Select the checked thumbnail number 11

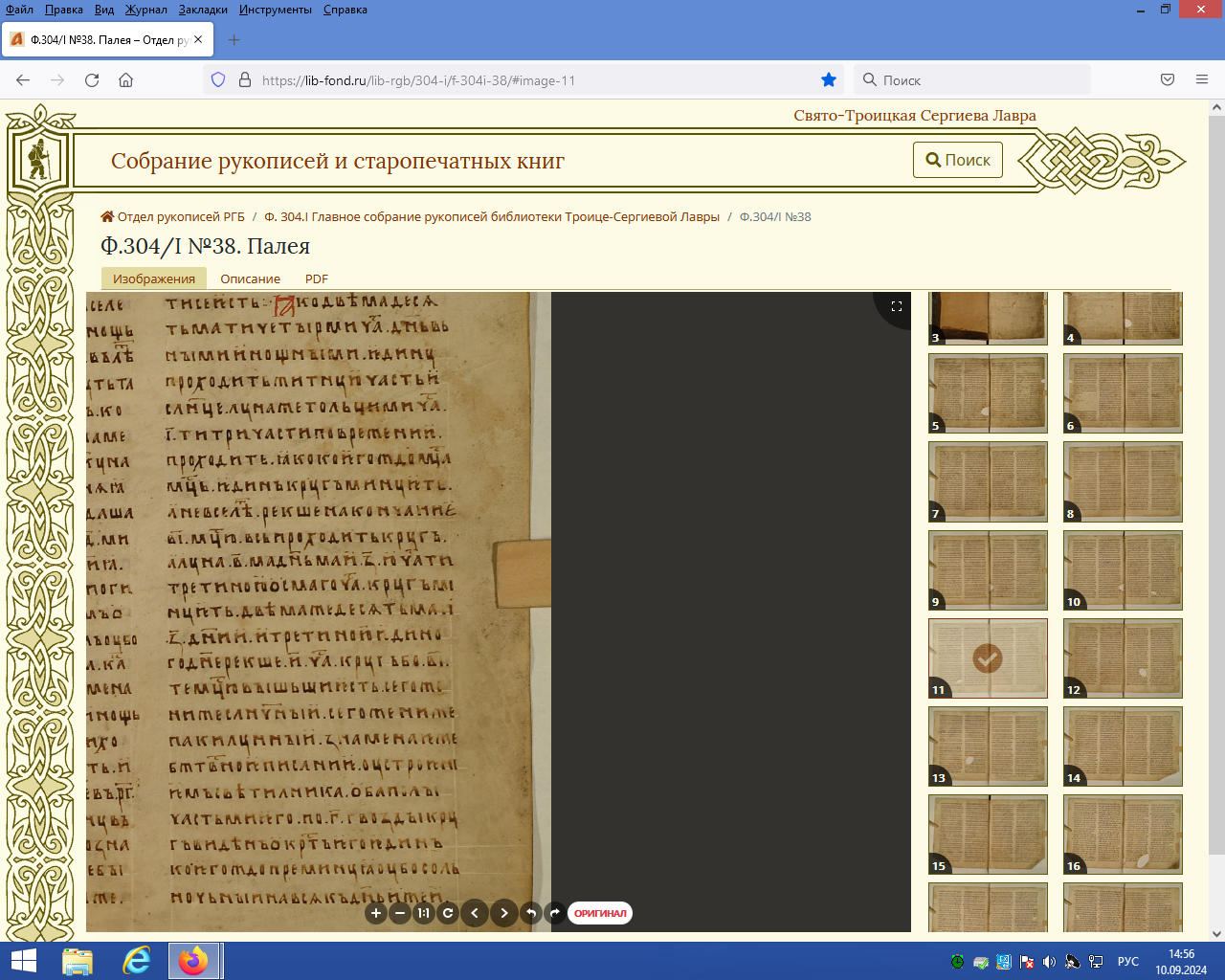[988, 658]
